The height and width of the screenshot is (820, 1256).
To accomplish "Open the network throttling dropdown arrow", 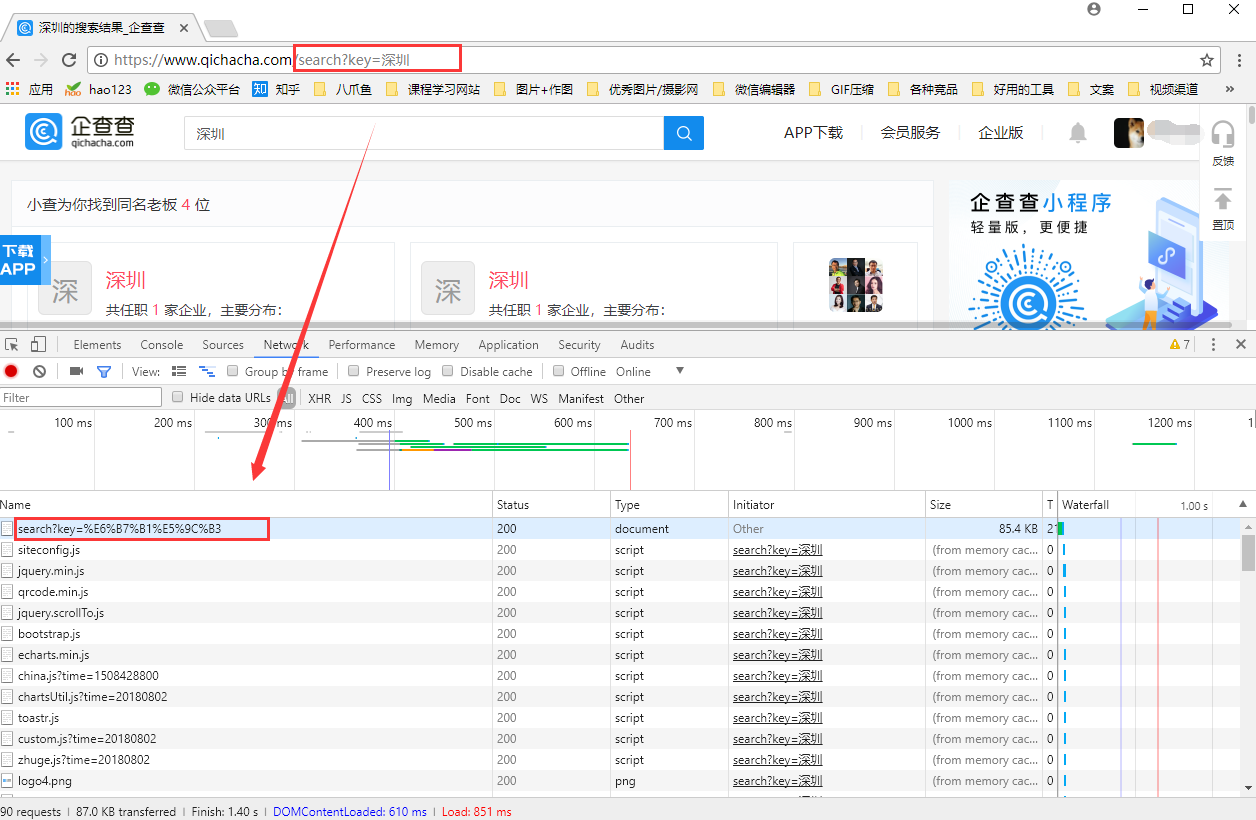I will [x=680, y=371].
